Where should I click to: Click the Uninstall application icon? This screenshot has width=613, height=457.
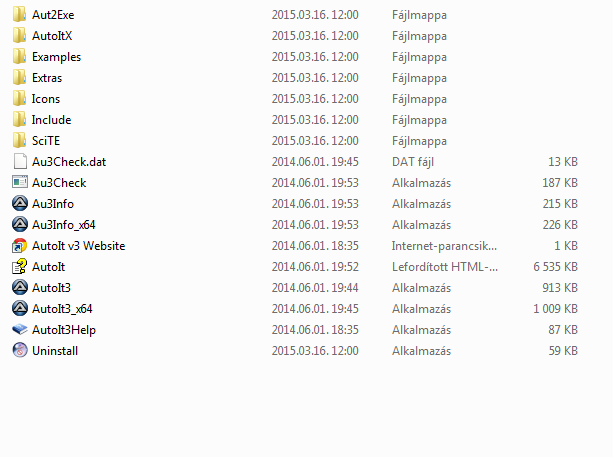point(20,351)
